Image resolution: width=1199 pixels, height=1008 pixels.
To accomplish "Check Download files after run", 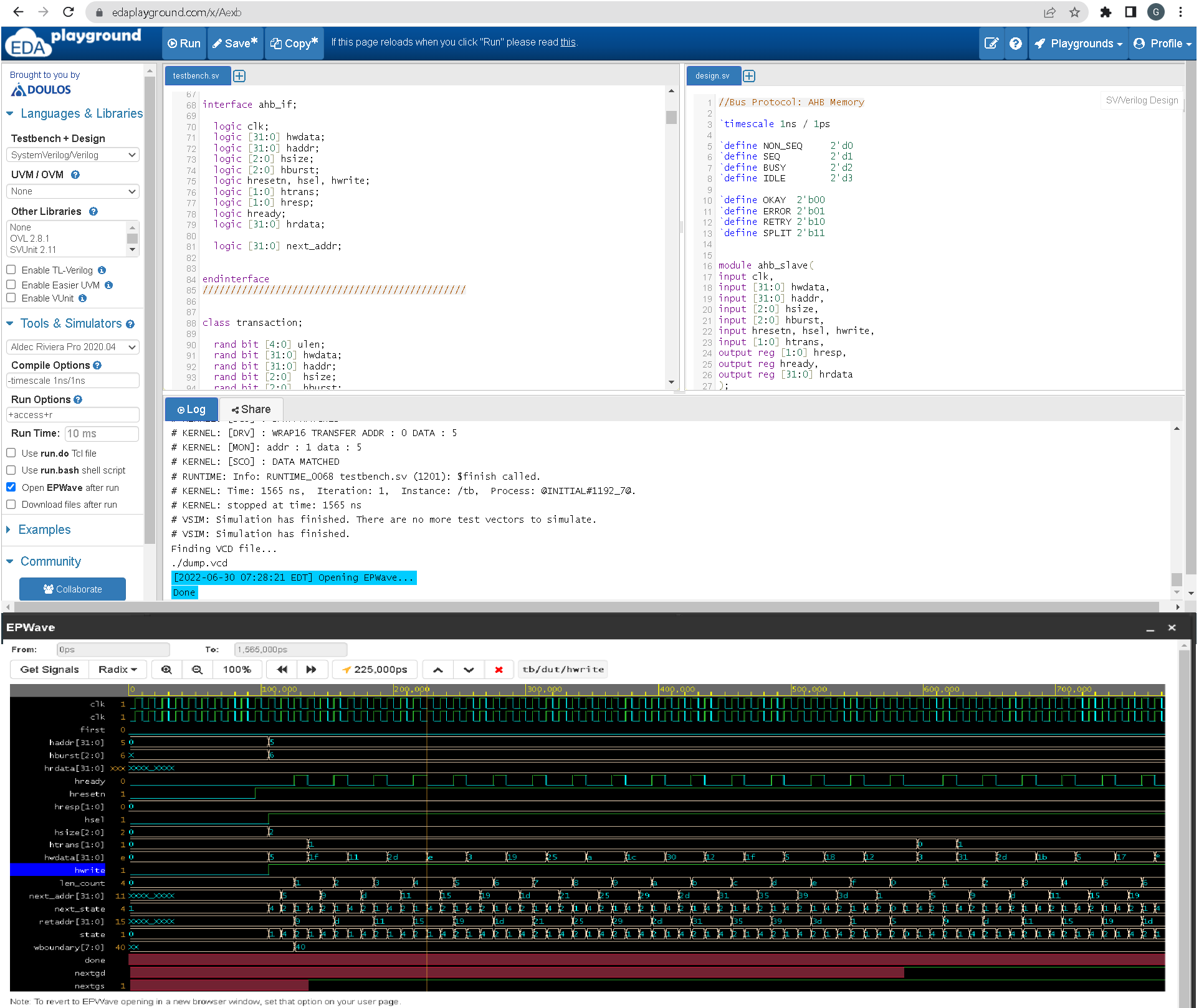I will click(x=11, y=504).
